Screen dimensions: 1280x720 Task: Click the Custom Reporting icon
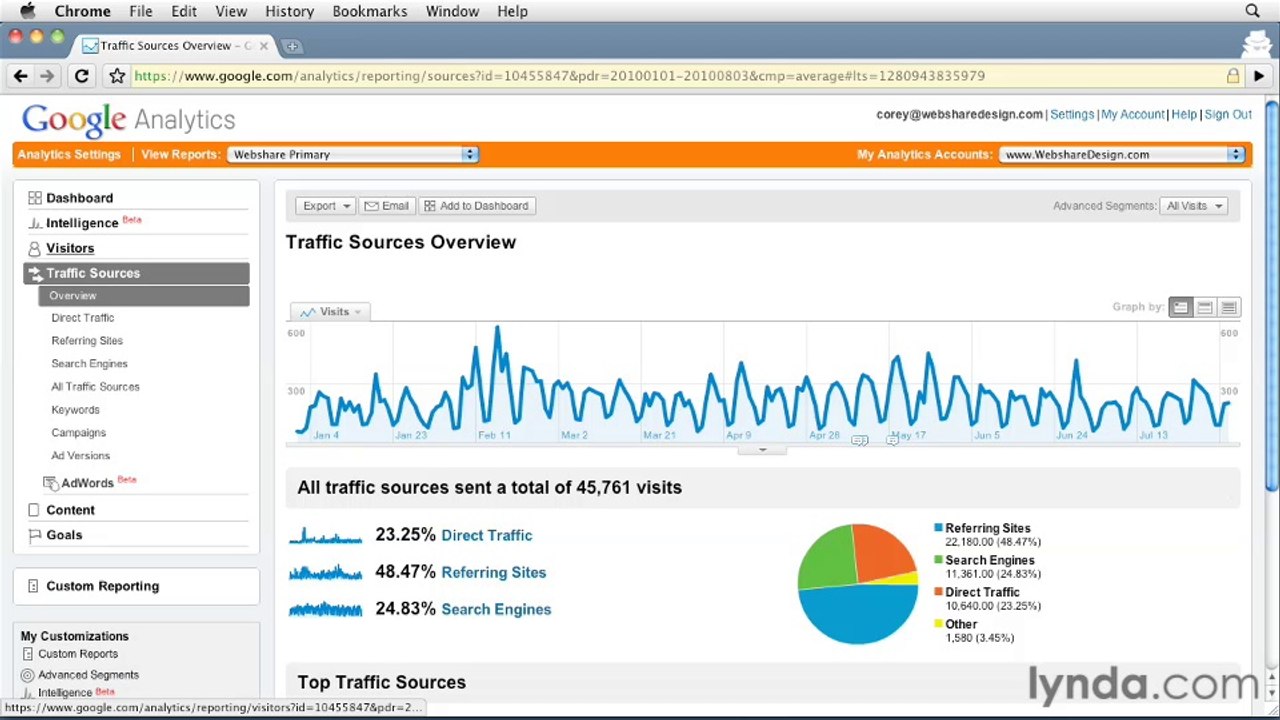click(33, 586)
